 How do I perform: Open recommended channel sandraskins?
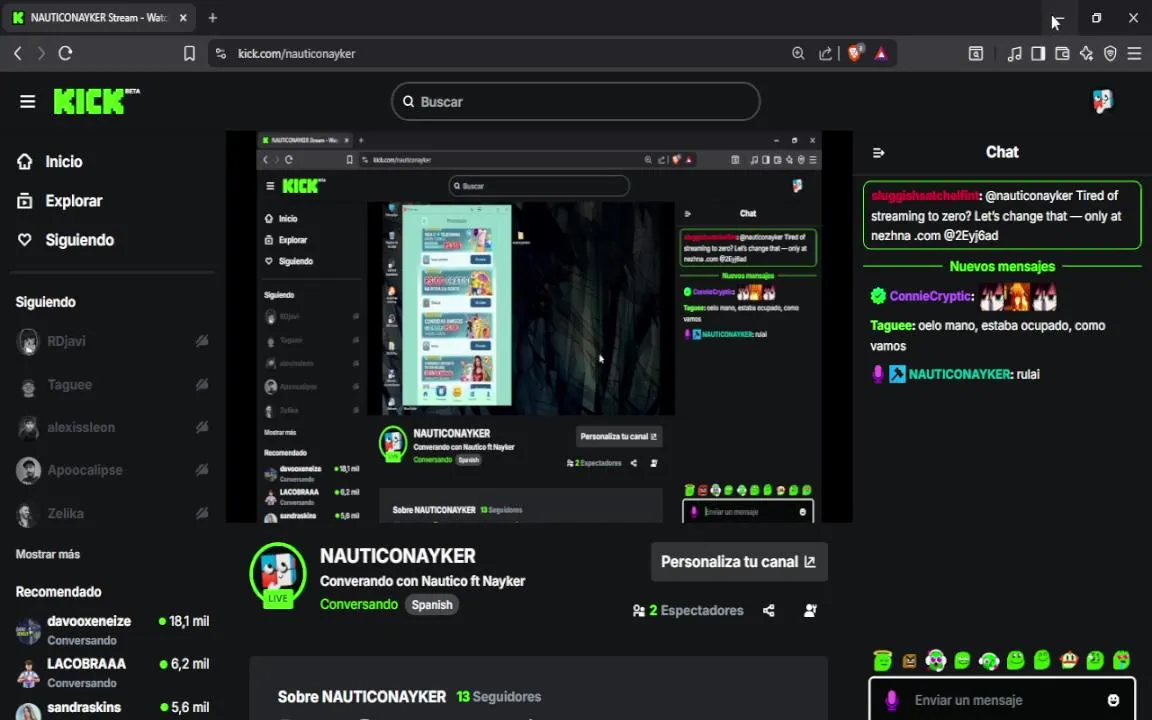(112, 709)
